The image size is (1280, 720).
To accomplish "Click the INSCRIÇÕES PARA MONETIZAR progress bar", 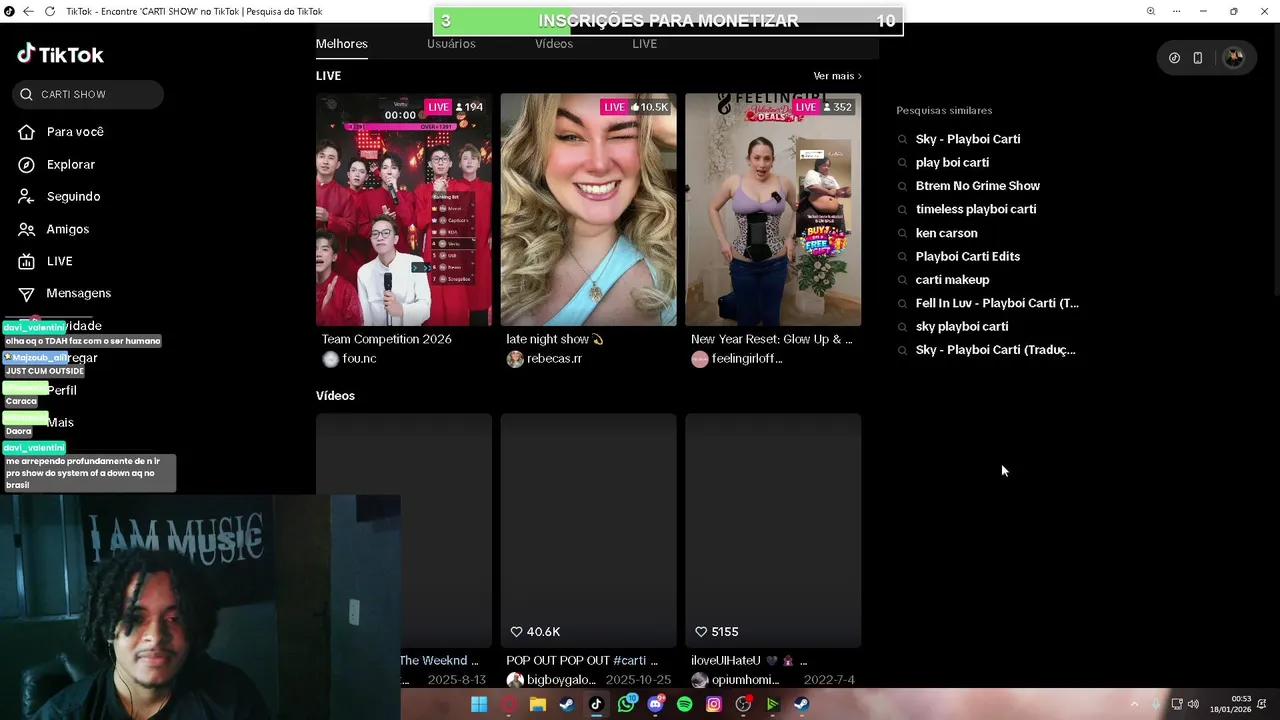I will pyautogui.click(x=668, y=21).
